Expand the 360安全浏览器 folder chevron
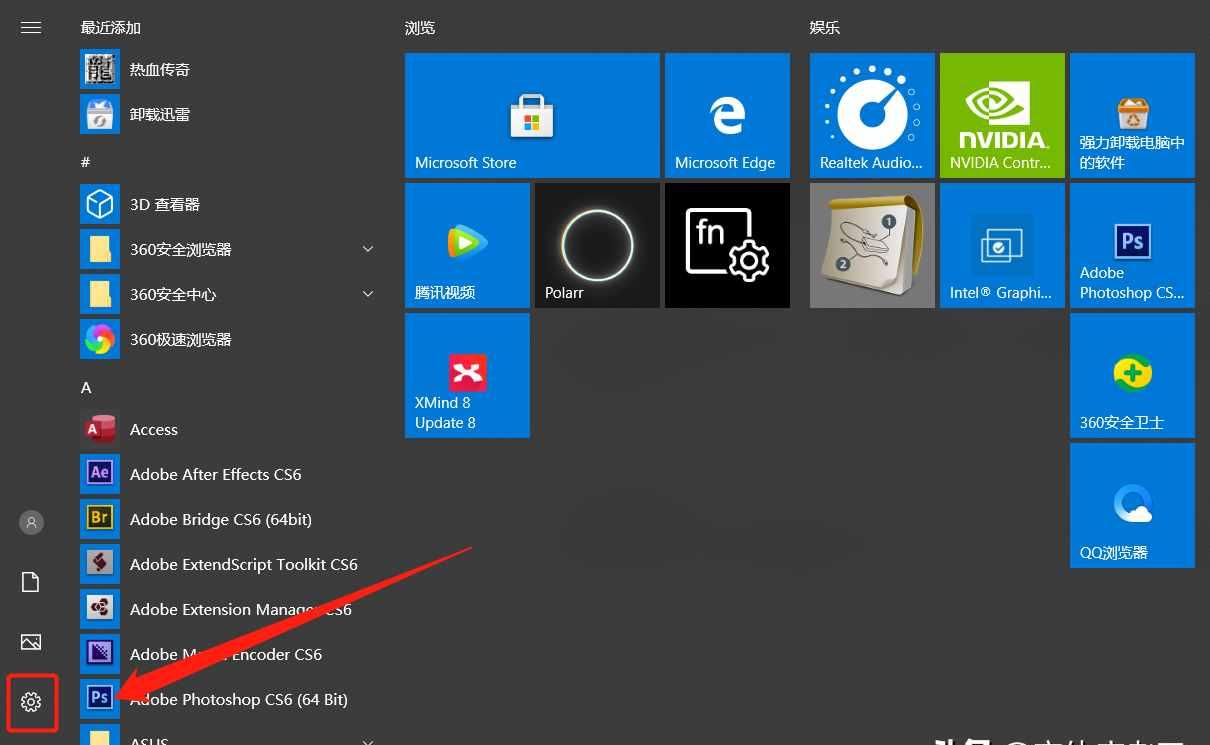The width and height of the screenshot is (1210, 745). coord(368,249)
